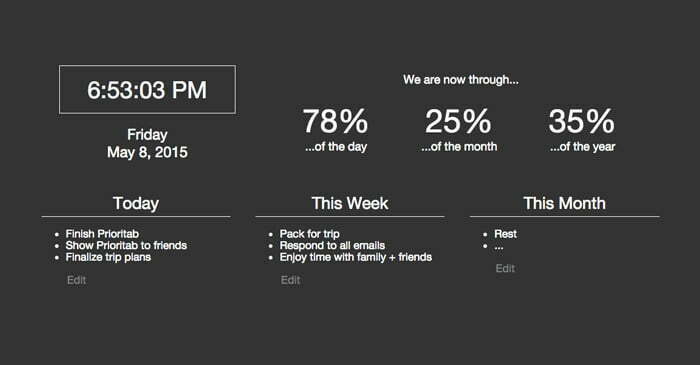
Task: Select the 'Rest' monthly item
Action: click(505, 234)
